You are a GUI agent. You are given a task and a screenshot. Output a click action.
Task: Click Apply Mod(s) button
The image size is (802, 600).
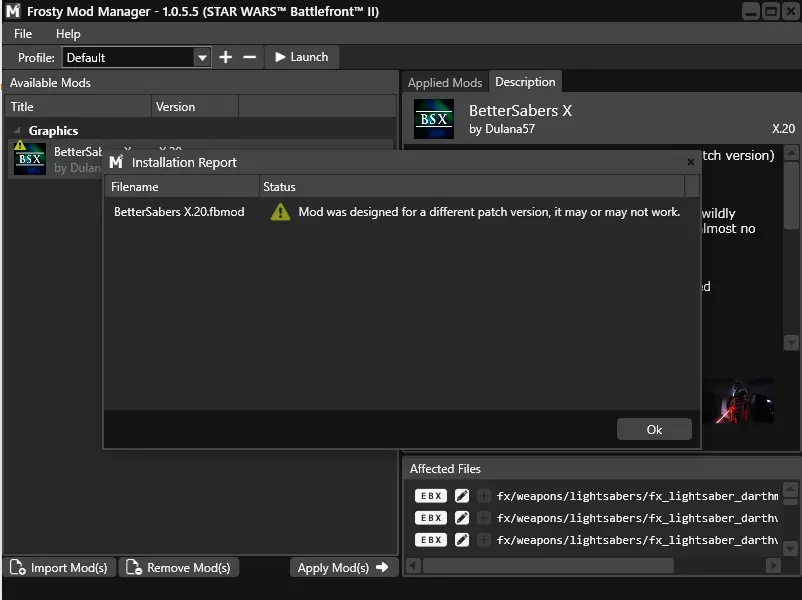point(343,567)
